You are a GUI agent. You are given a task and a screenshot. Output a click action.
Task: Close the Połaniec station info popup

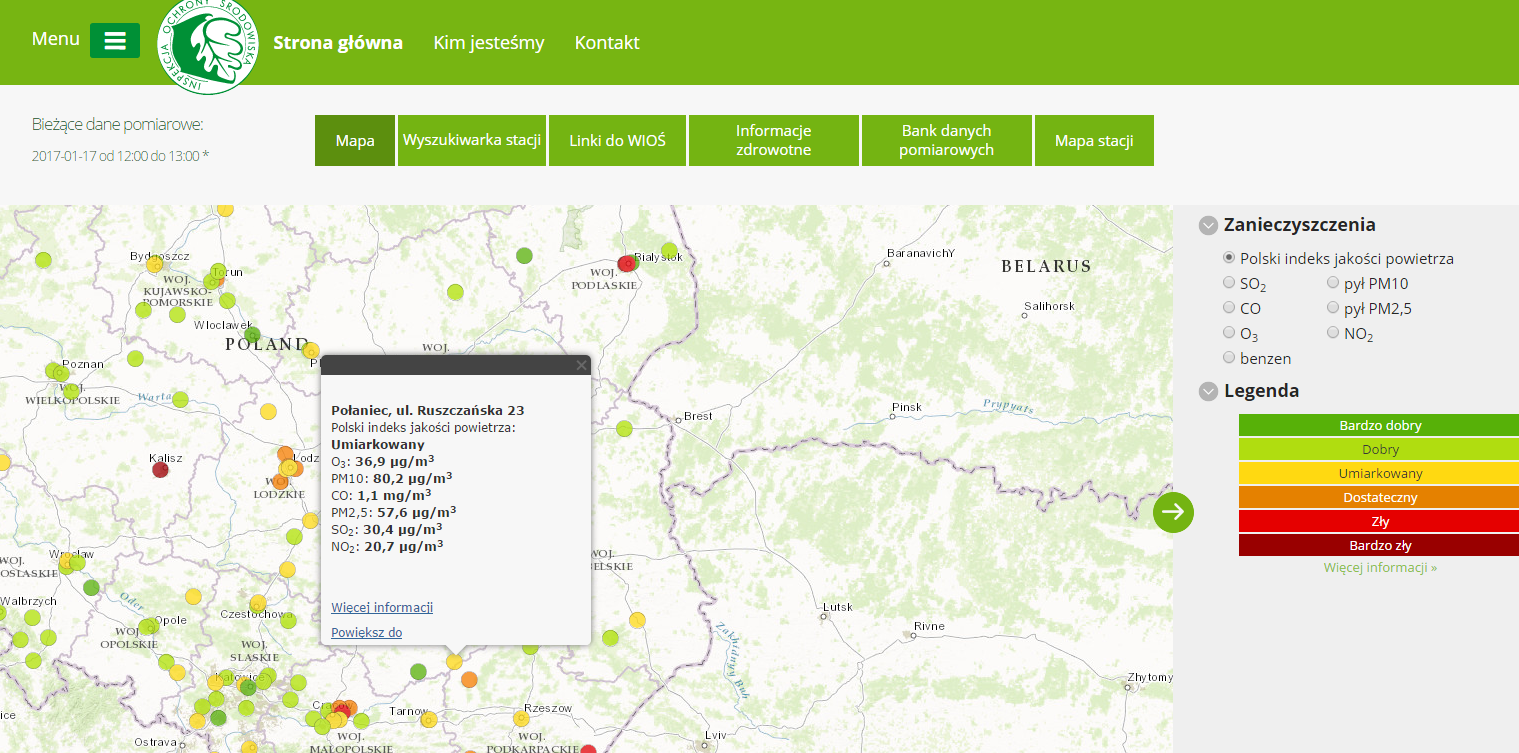point(581,366)
